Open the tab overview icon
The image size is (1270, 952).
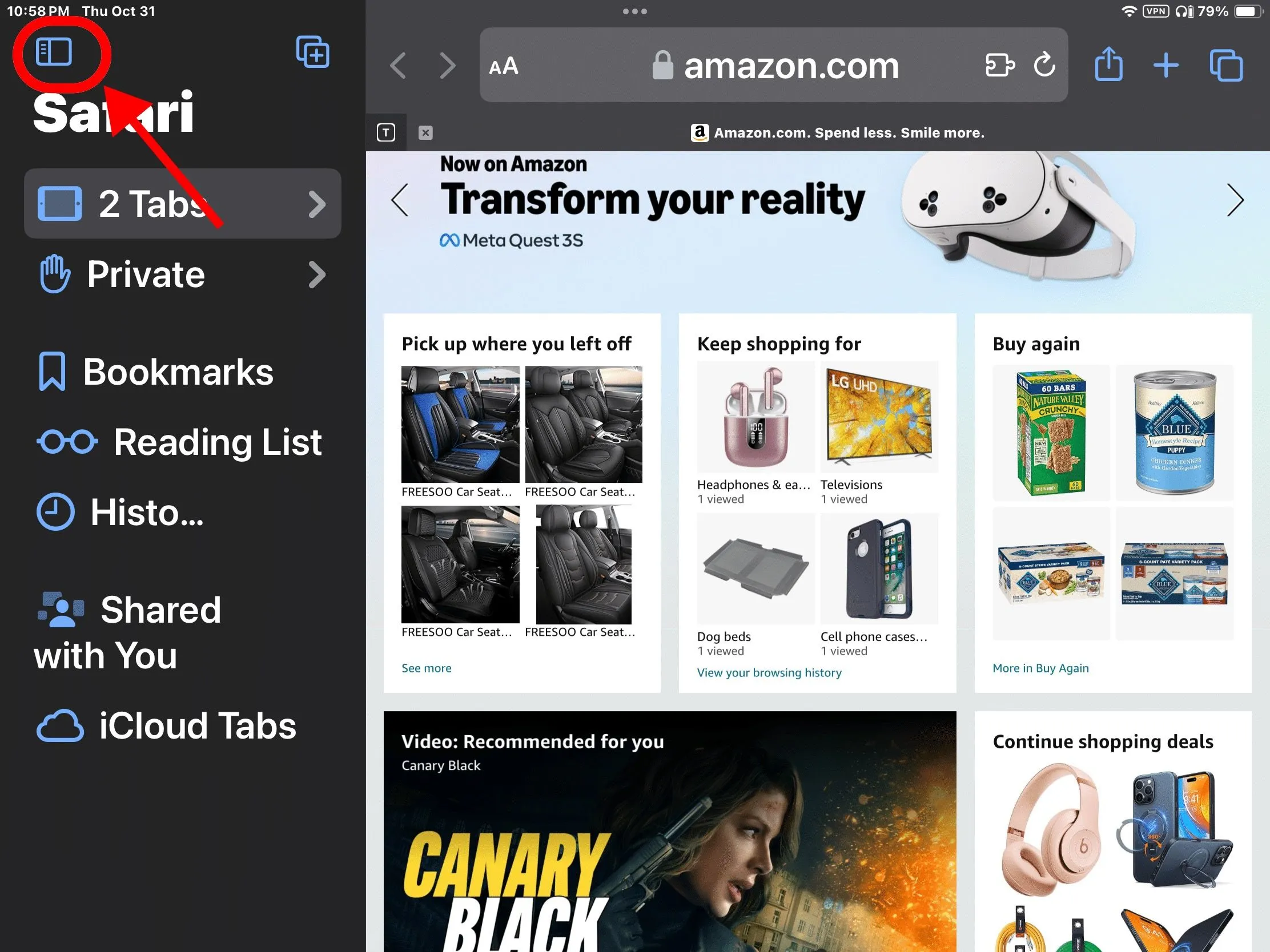click(1226, 66)
